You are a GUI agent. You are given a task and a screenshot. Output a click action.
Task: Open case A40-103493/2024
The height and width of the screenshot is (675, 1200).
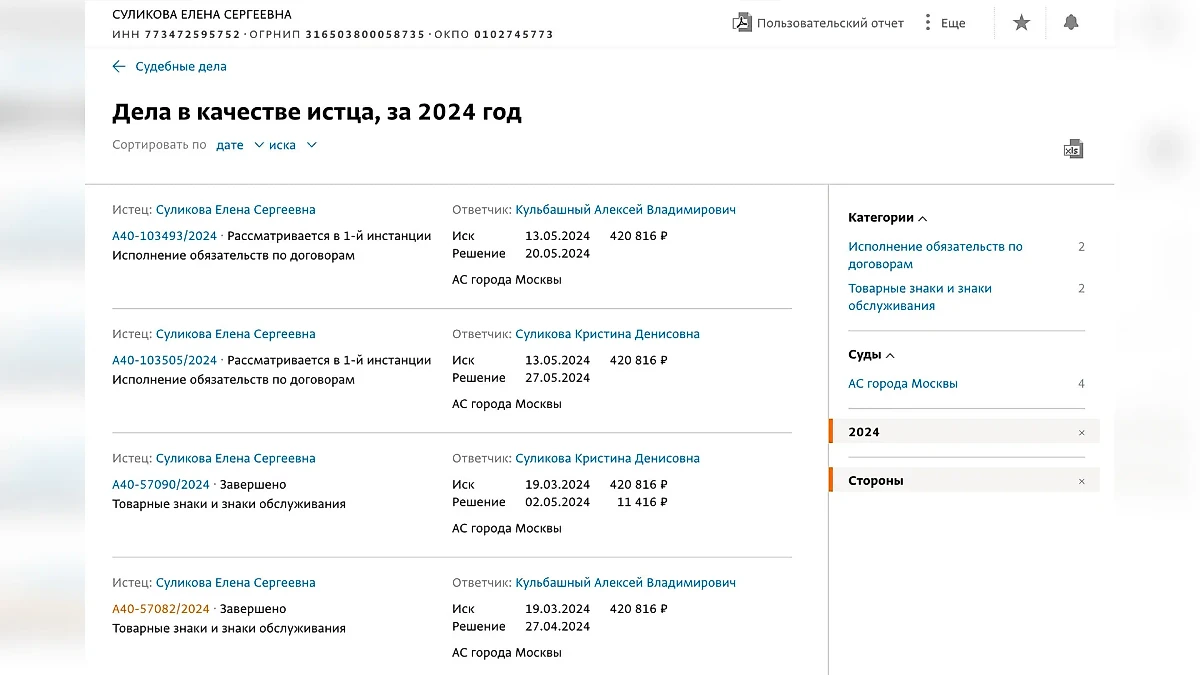click(164, 236)
